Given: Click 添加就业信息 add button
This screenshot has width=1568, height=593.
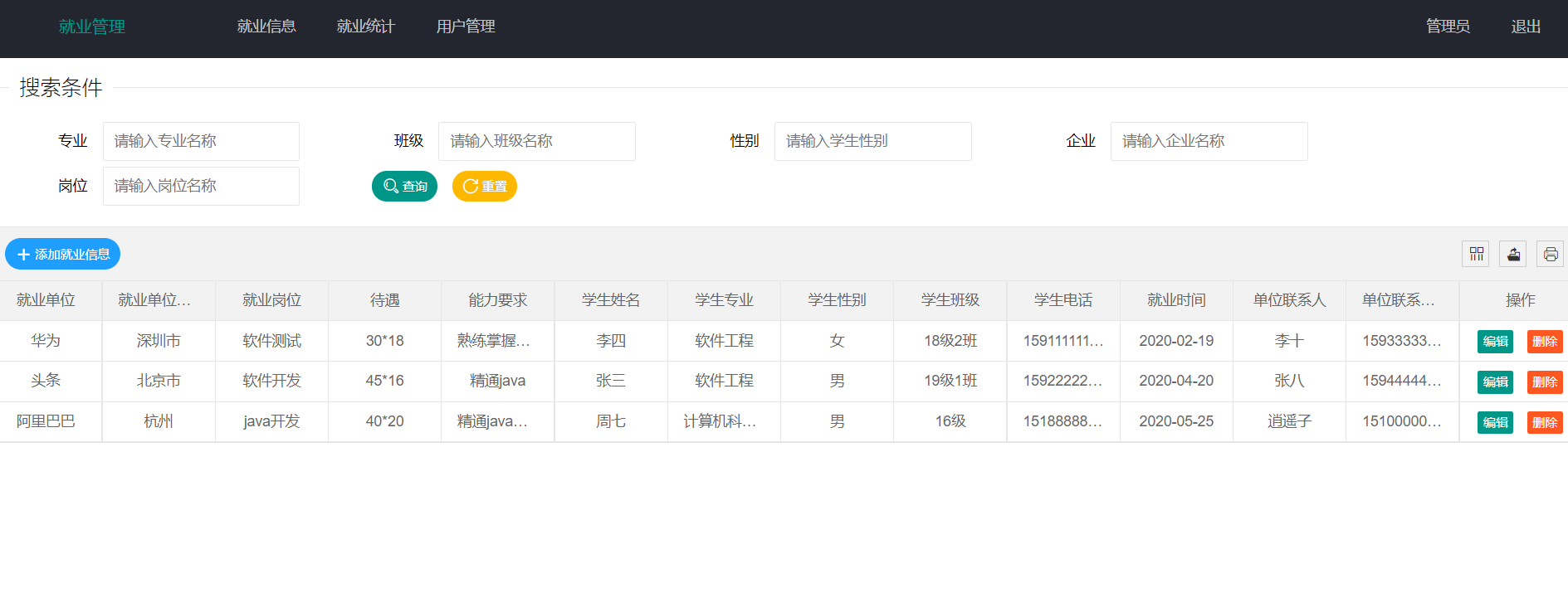Looking at the screenshot, I should coord(63,254).
